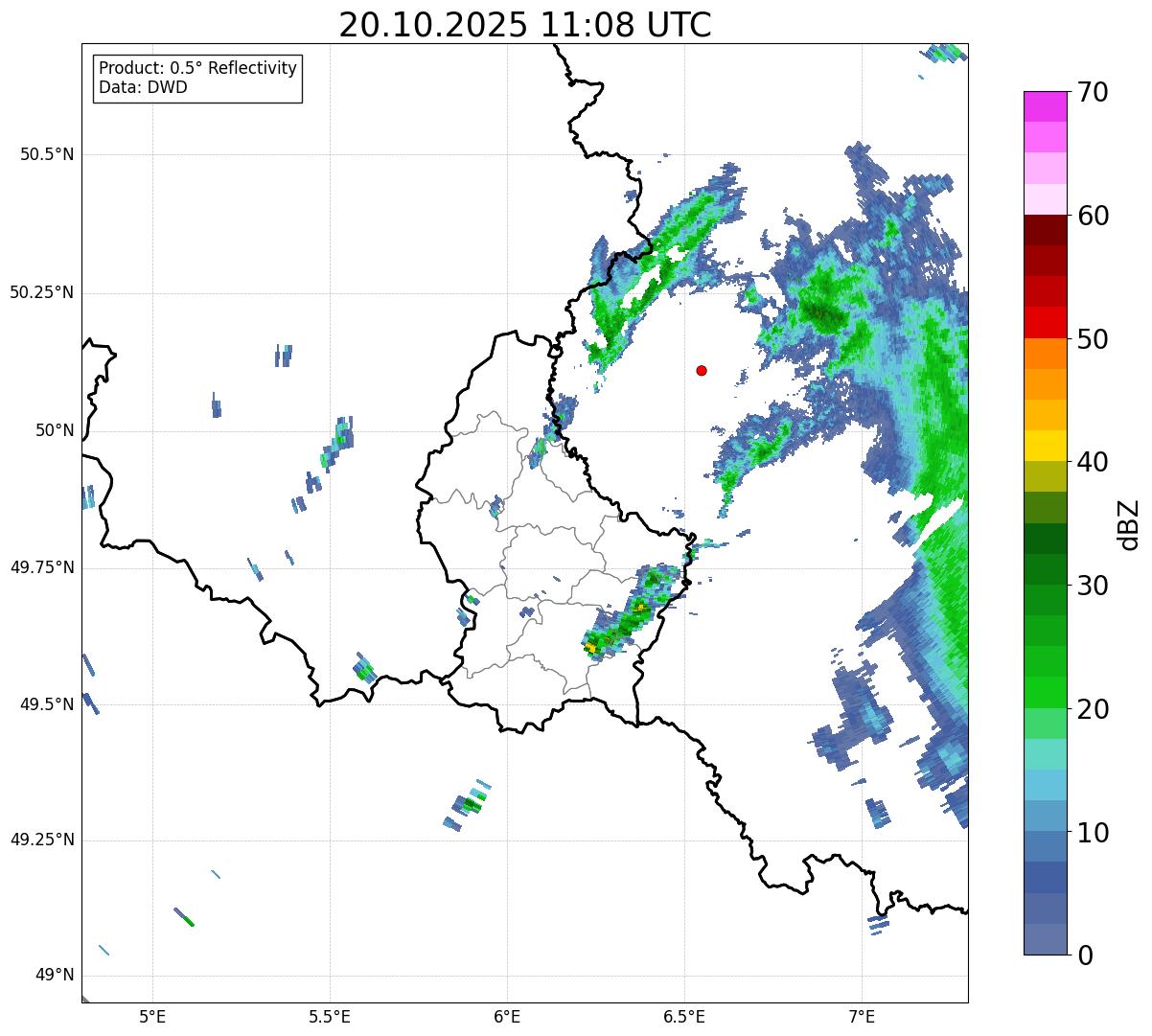Click the Product: 0.5° Reflectivity label
Viewport: 1152px width, 1036px height.
click(x=197, y=69)
